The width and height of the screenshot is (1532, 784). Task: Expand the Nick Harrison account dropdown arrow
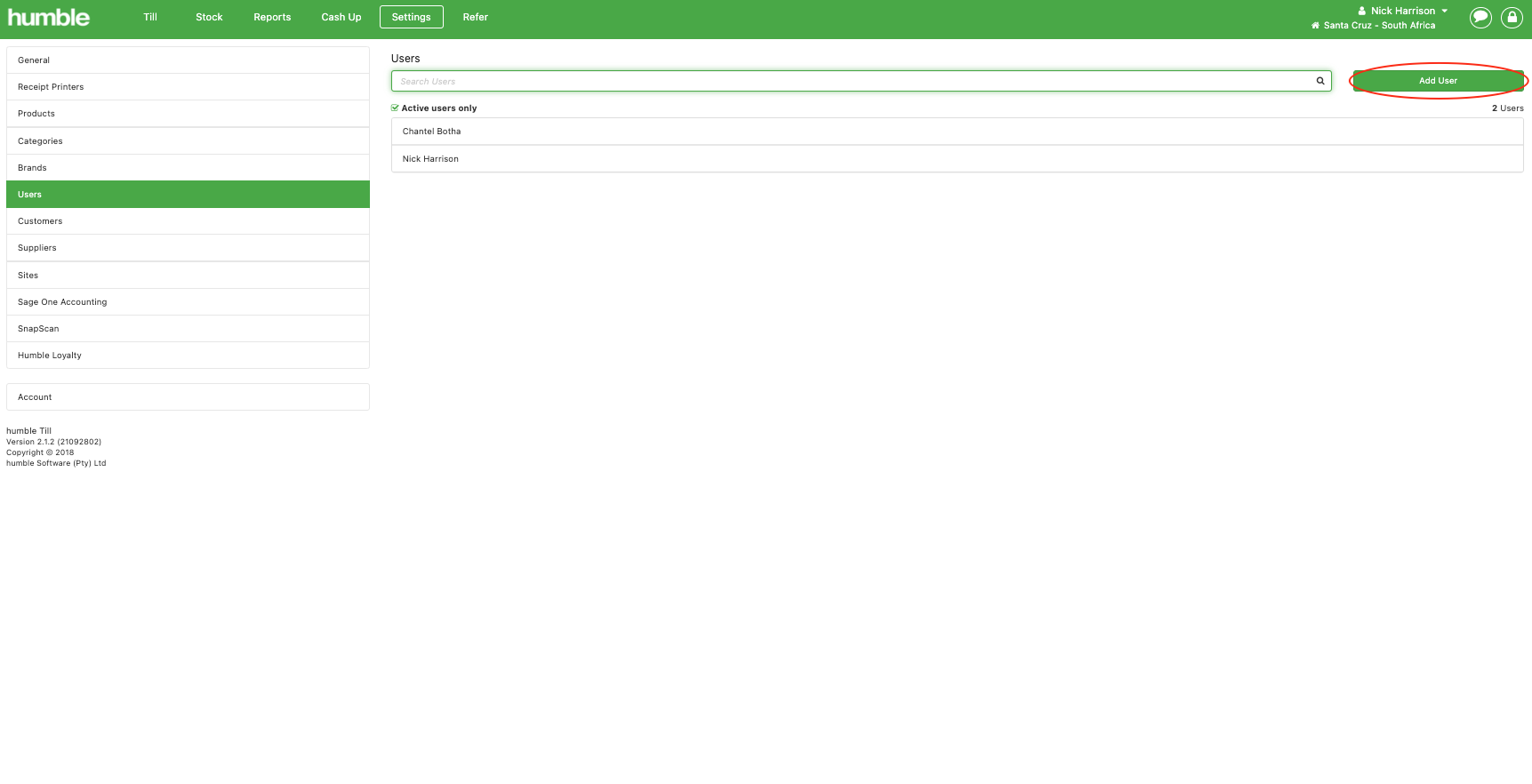click(1445, 11)
